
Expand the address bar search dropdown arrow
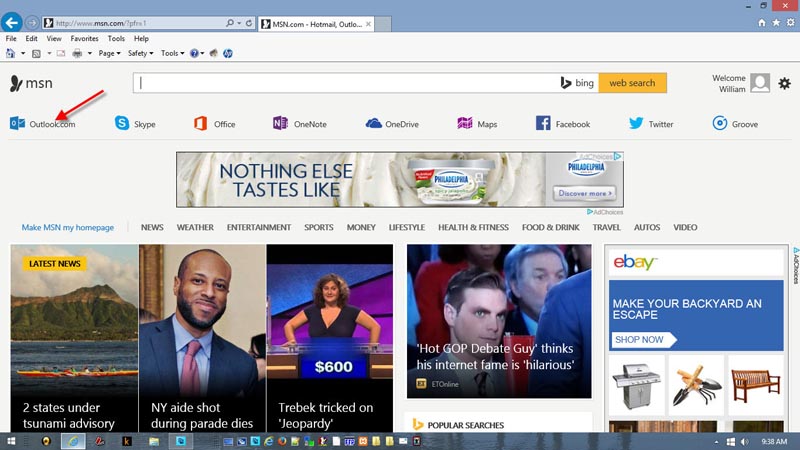point(239,23)
